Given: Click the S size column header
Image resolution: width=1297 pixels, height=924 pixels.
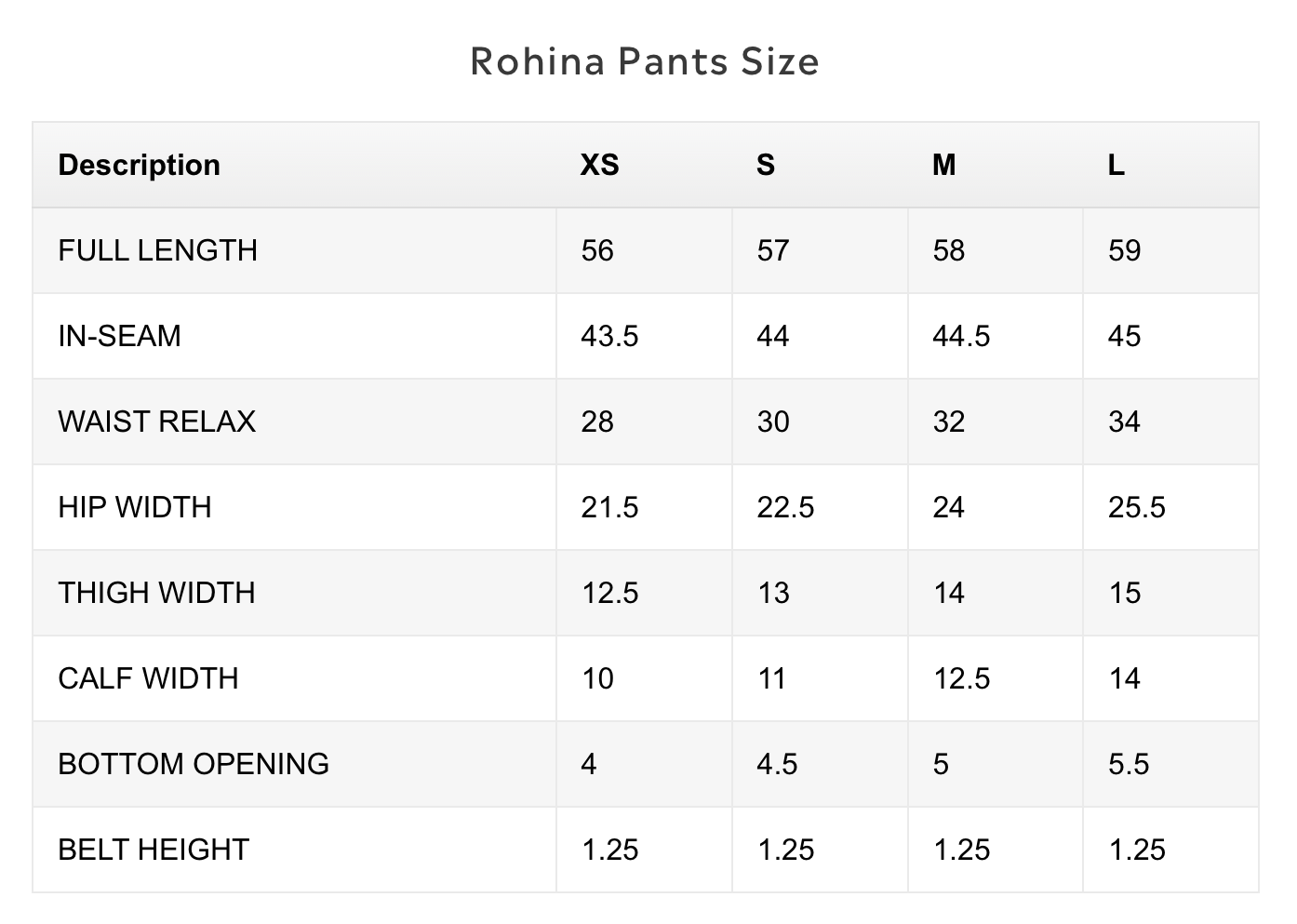Looking at the screenshot, I should (765, 165).
